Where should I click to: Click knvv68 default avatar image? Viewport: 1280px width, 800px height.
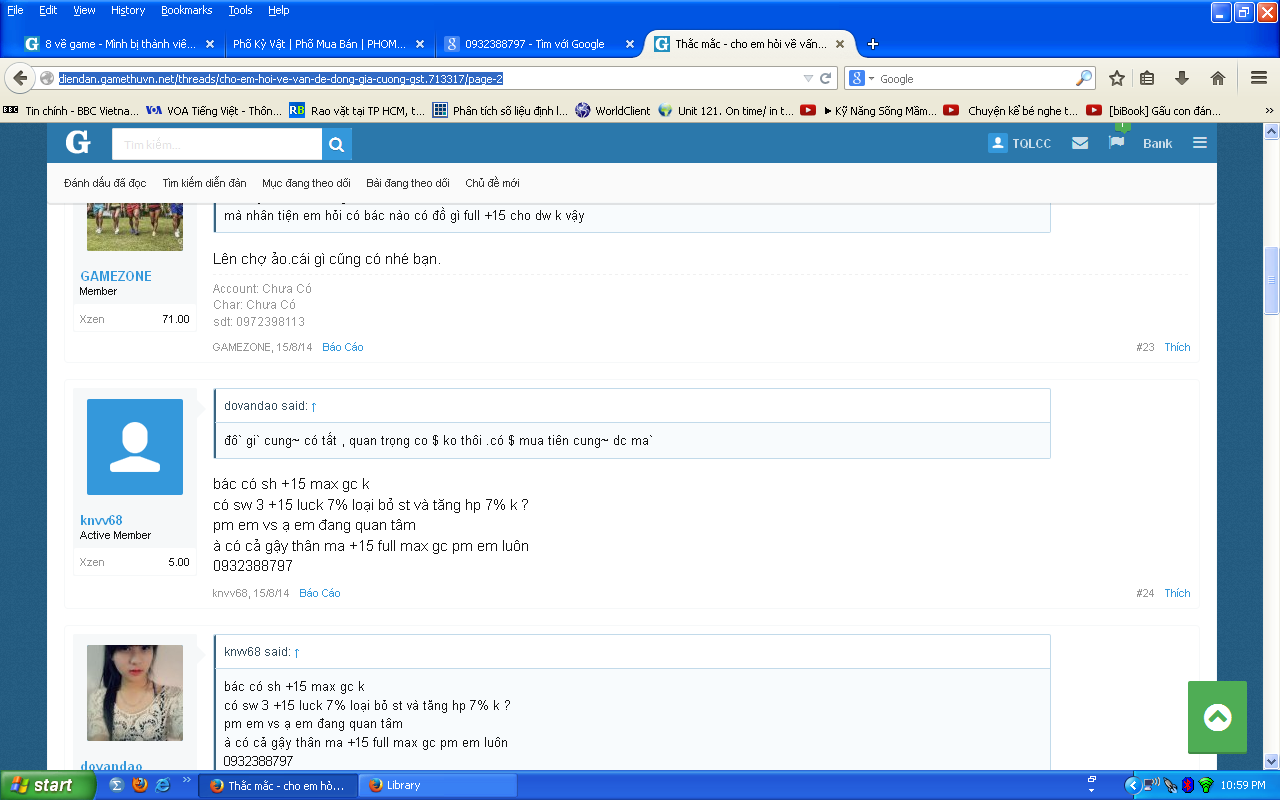point(135,447)
